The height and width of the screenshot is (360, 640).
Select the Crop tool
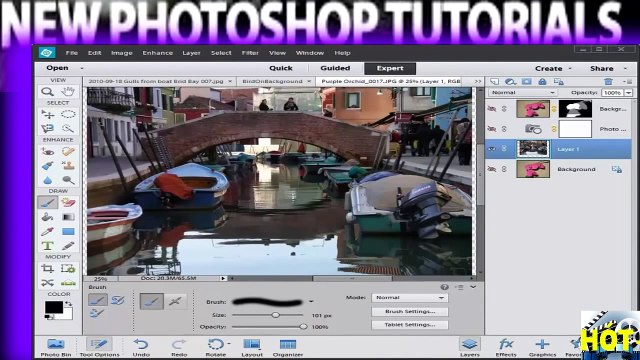tap(47, 269)
